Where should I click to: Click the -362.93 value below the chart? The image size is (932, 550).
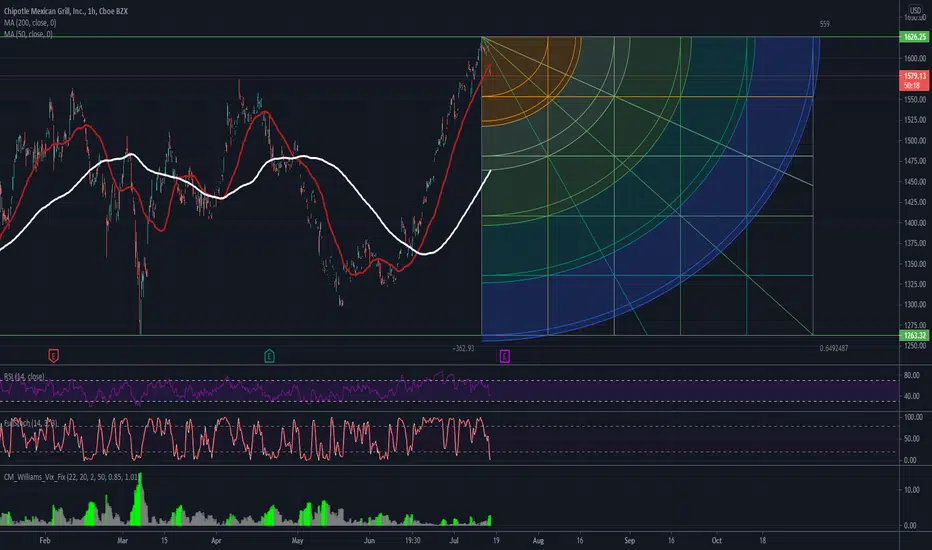463,348
